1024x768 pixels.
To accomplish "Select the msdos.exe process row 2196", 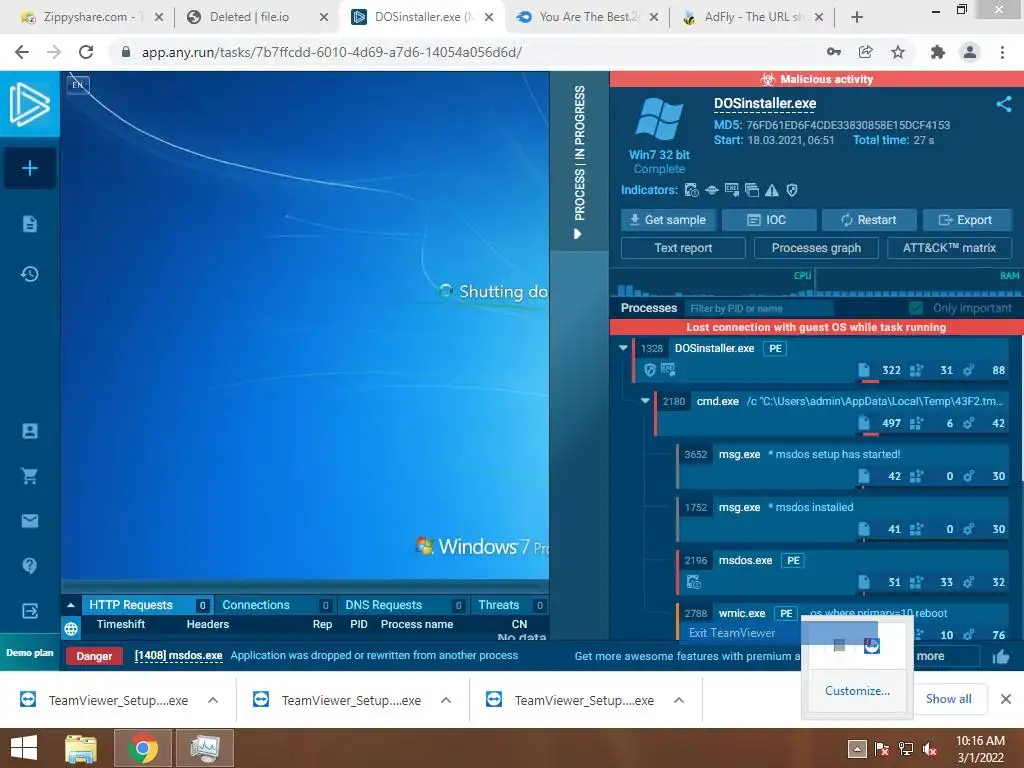I will (x=844, y=571).
